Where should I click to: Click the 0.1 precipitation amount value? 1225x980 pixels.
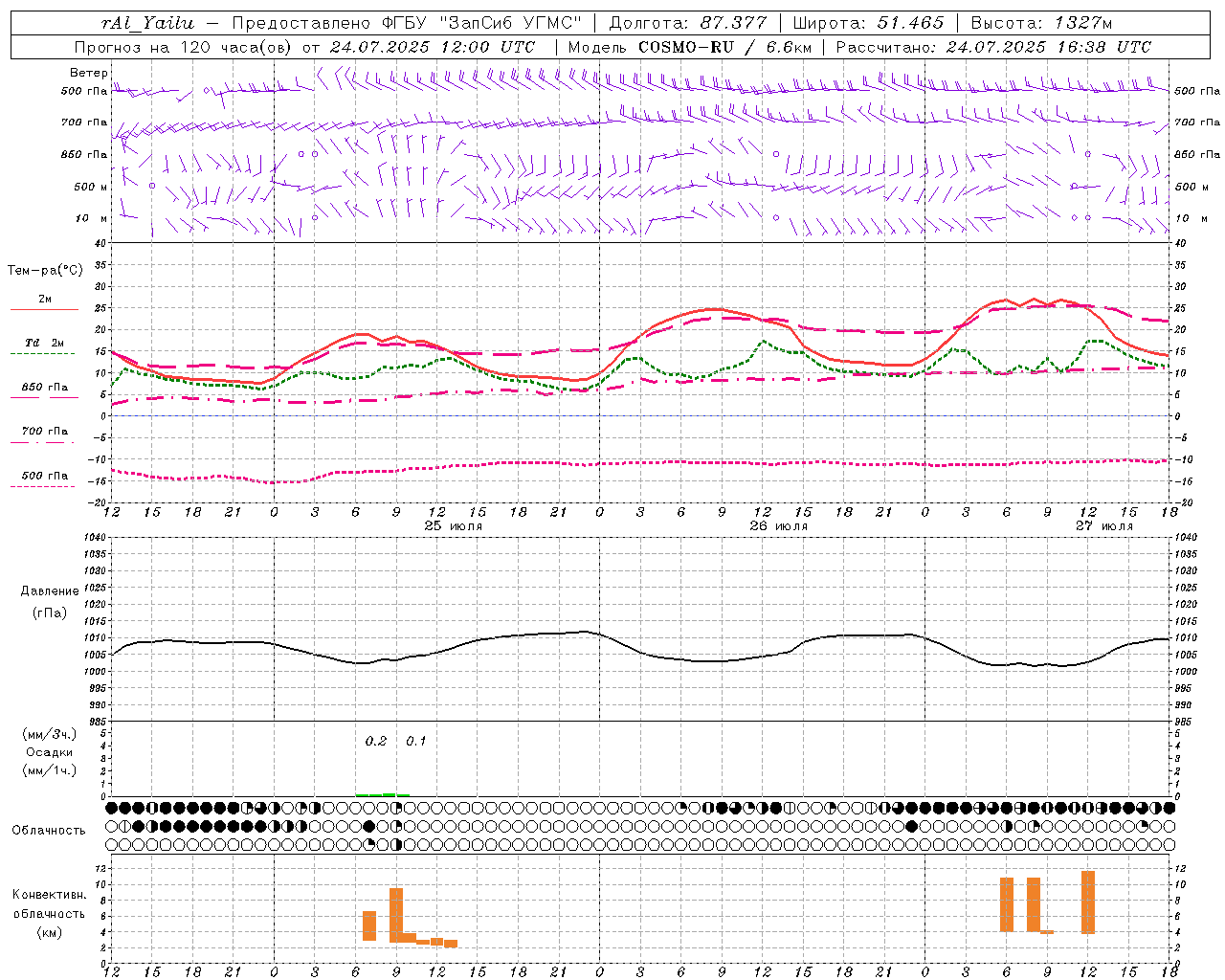click(416, 742)
